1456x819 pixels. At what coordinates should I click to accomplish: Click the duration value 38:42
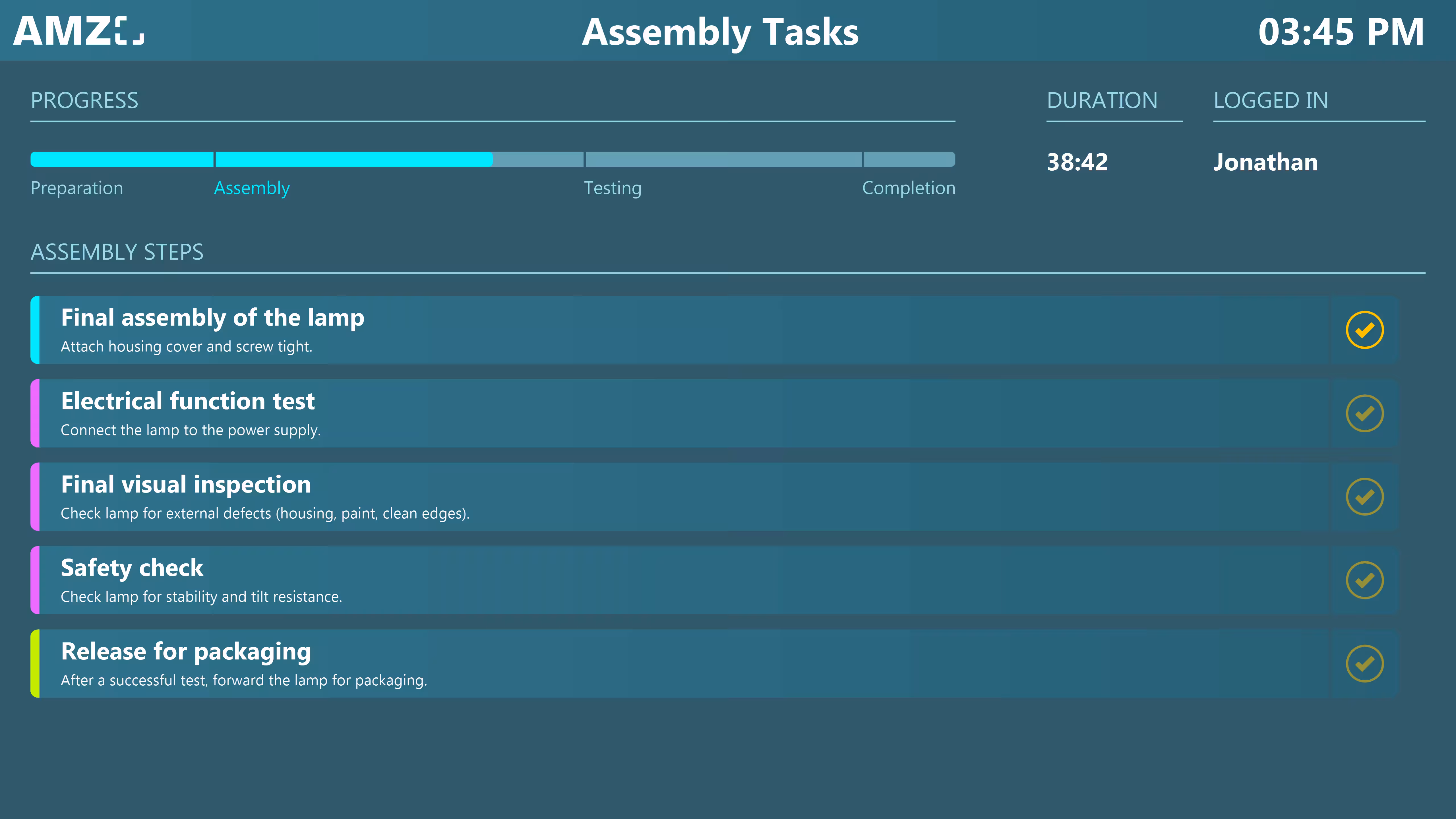tap(1077, 162)
